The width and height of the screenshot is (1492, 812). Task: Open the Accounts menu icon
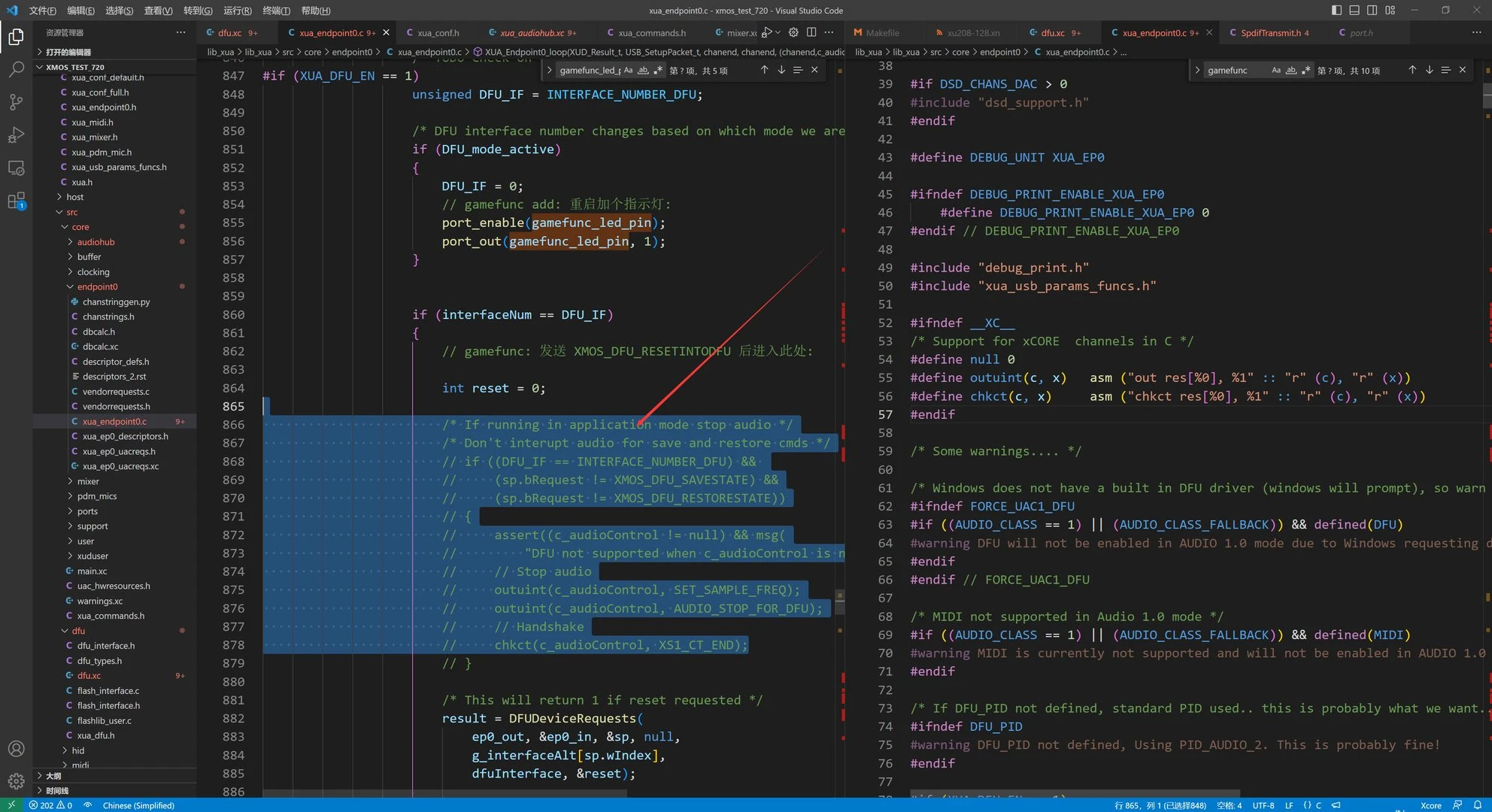click(x=16, y=749)
